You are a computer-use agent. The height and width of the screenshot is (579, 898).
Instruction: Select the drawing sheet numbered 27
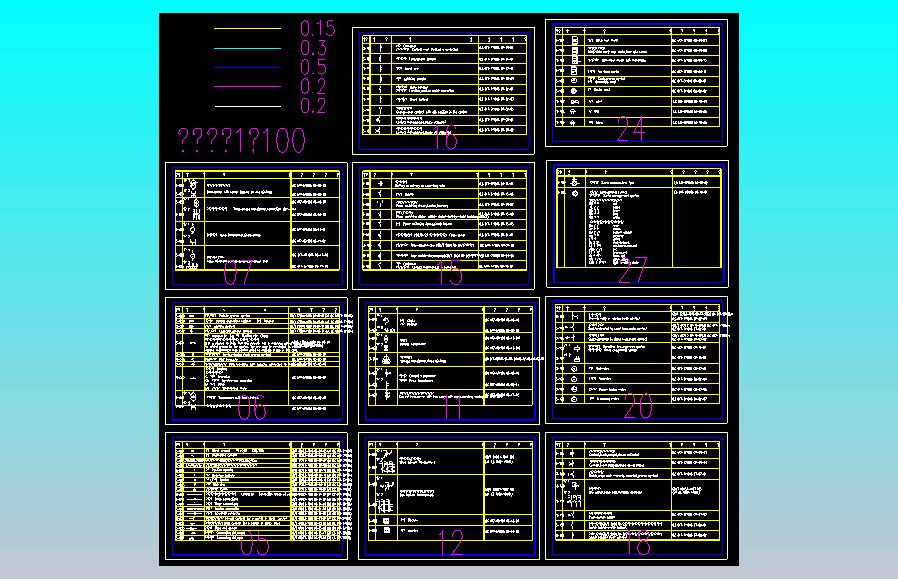click(x=637, y=224)
